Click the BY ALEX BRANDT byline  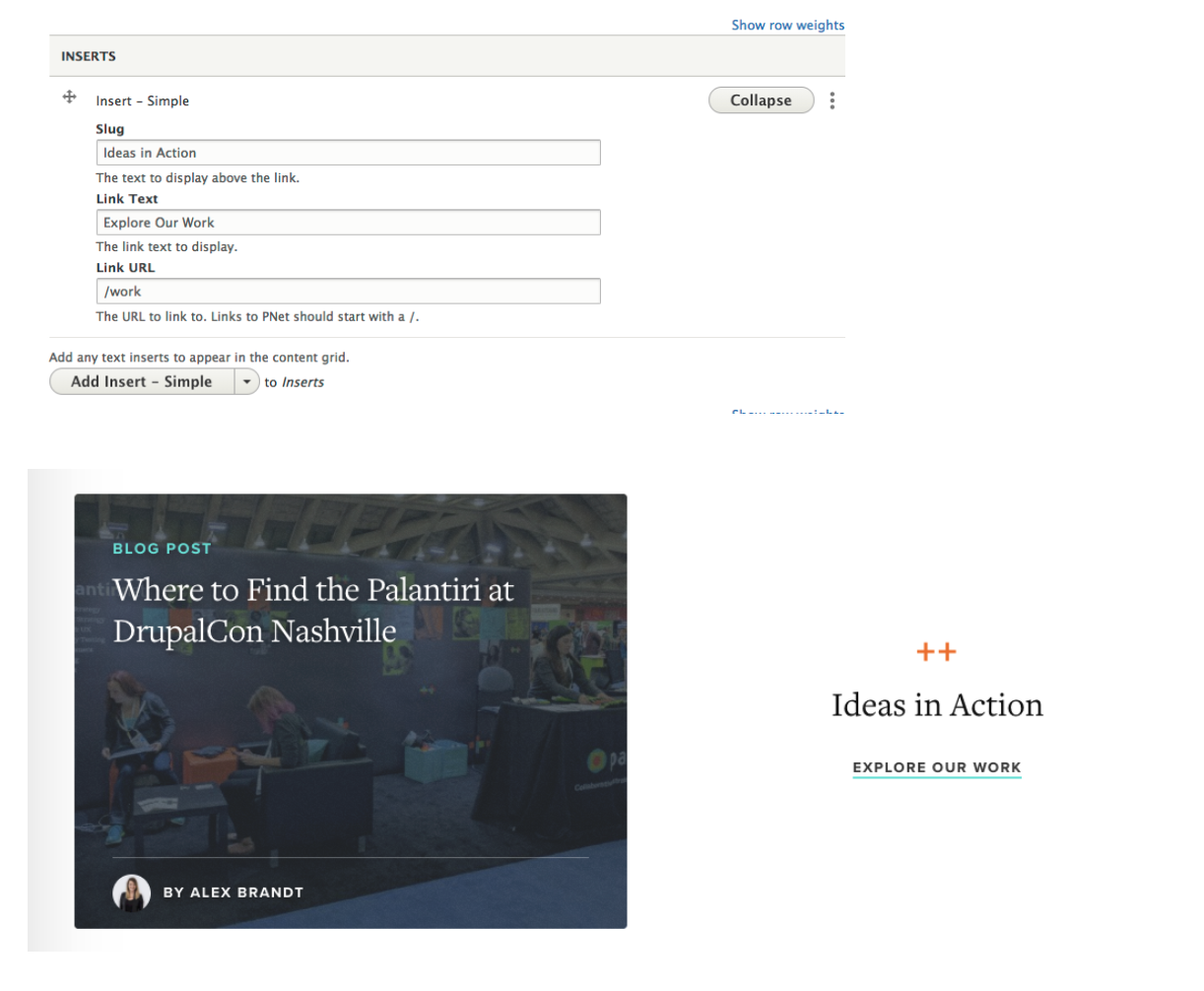234,892
